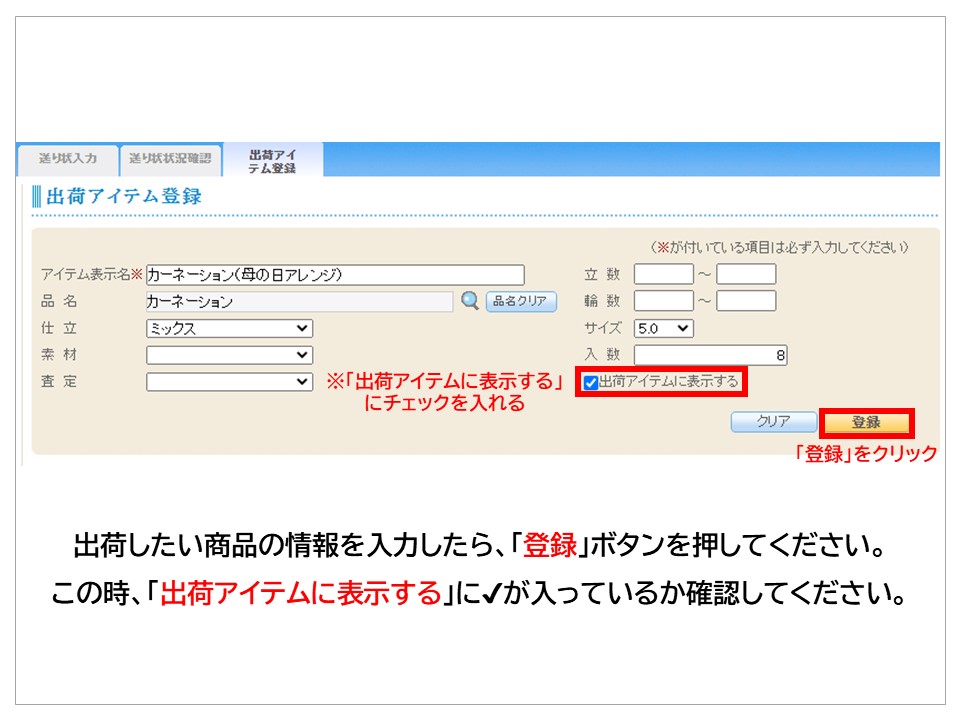This screenshot has height=720, width=960.
Task: Expand the サイズ dropdown showing 5.0
Action: click(663, 328)
